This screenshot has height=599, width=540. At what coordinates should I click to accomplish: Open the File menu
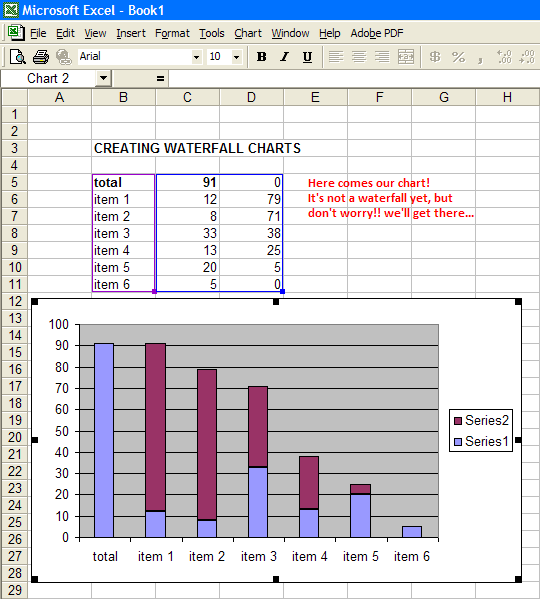coord(38,33)
